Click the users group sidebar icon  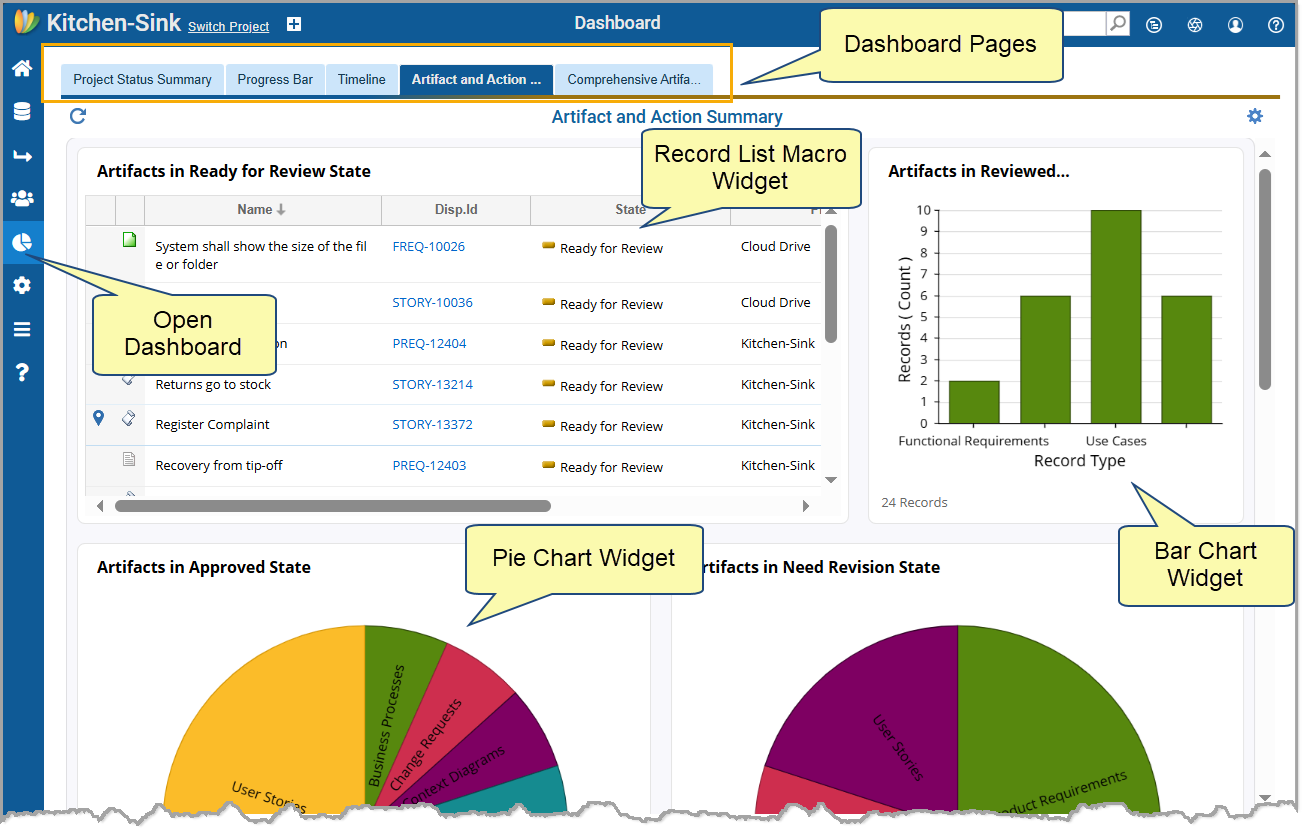tap(21, 198)
